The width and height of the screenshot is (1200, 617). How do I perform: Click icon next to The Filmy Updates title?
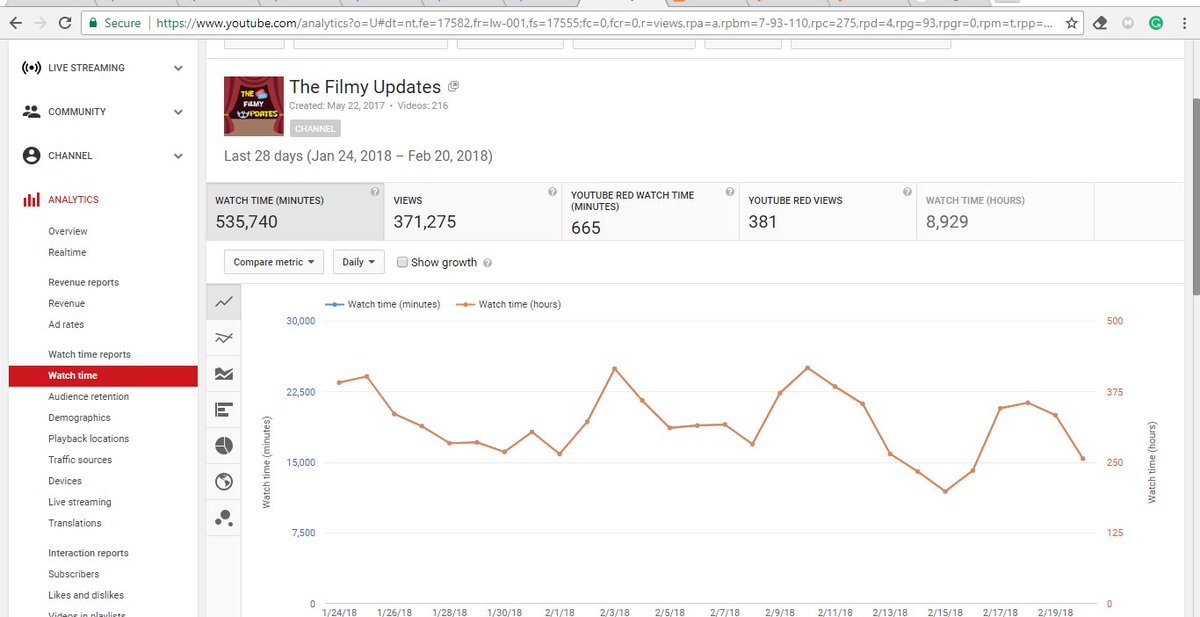point(453,87)
